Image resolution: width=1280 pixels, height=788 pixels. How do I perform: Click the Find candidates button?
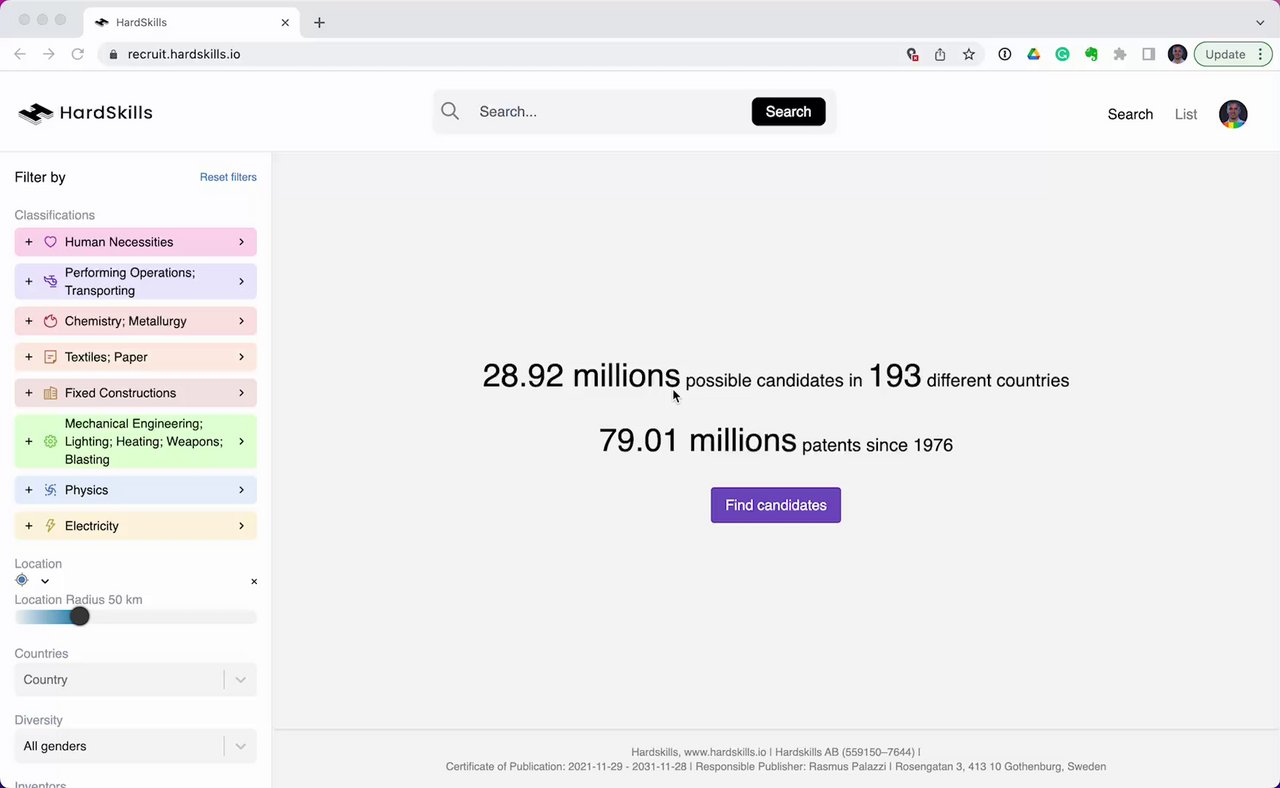pos(775,505)
